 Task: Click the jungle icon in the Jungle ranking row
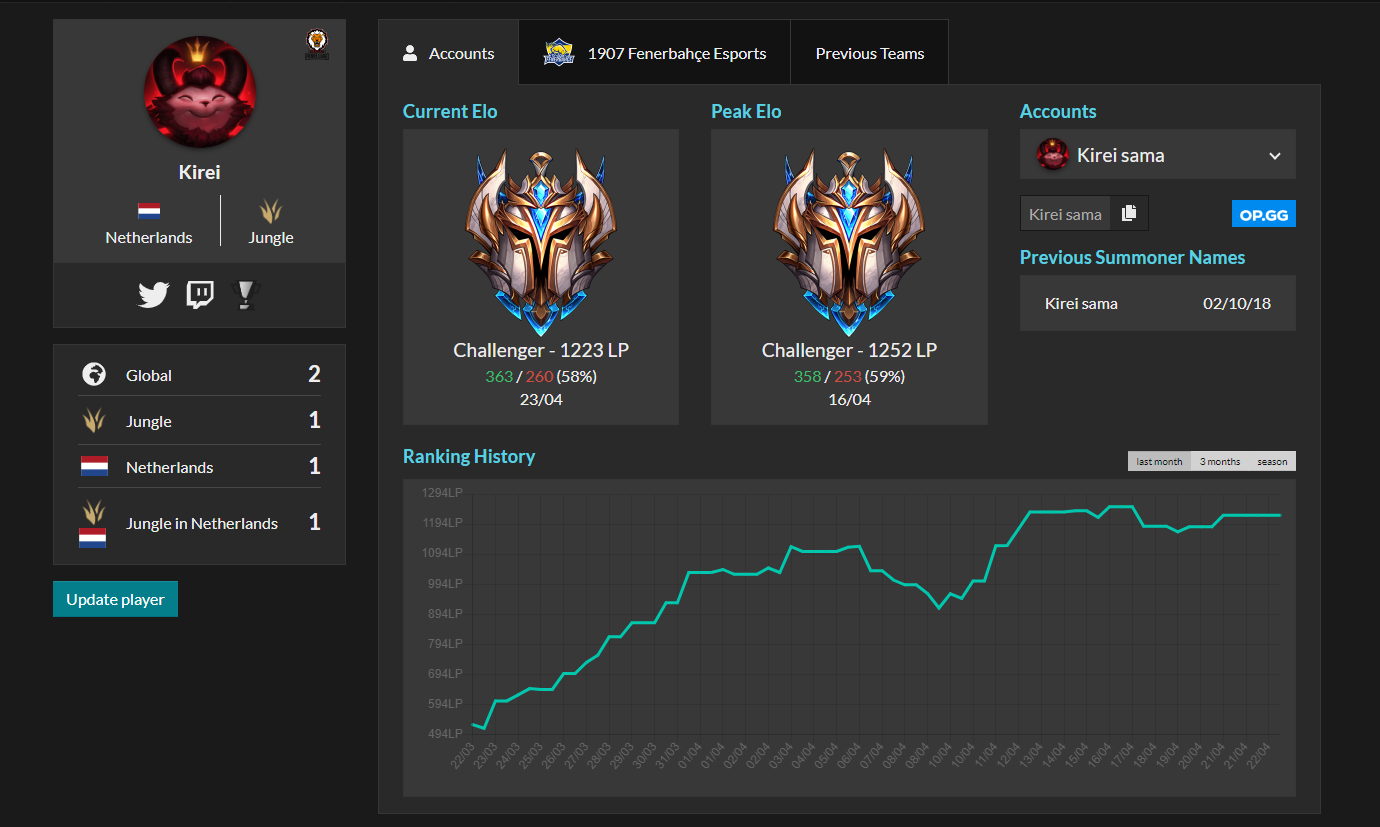(x=94, y=421)
